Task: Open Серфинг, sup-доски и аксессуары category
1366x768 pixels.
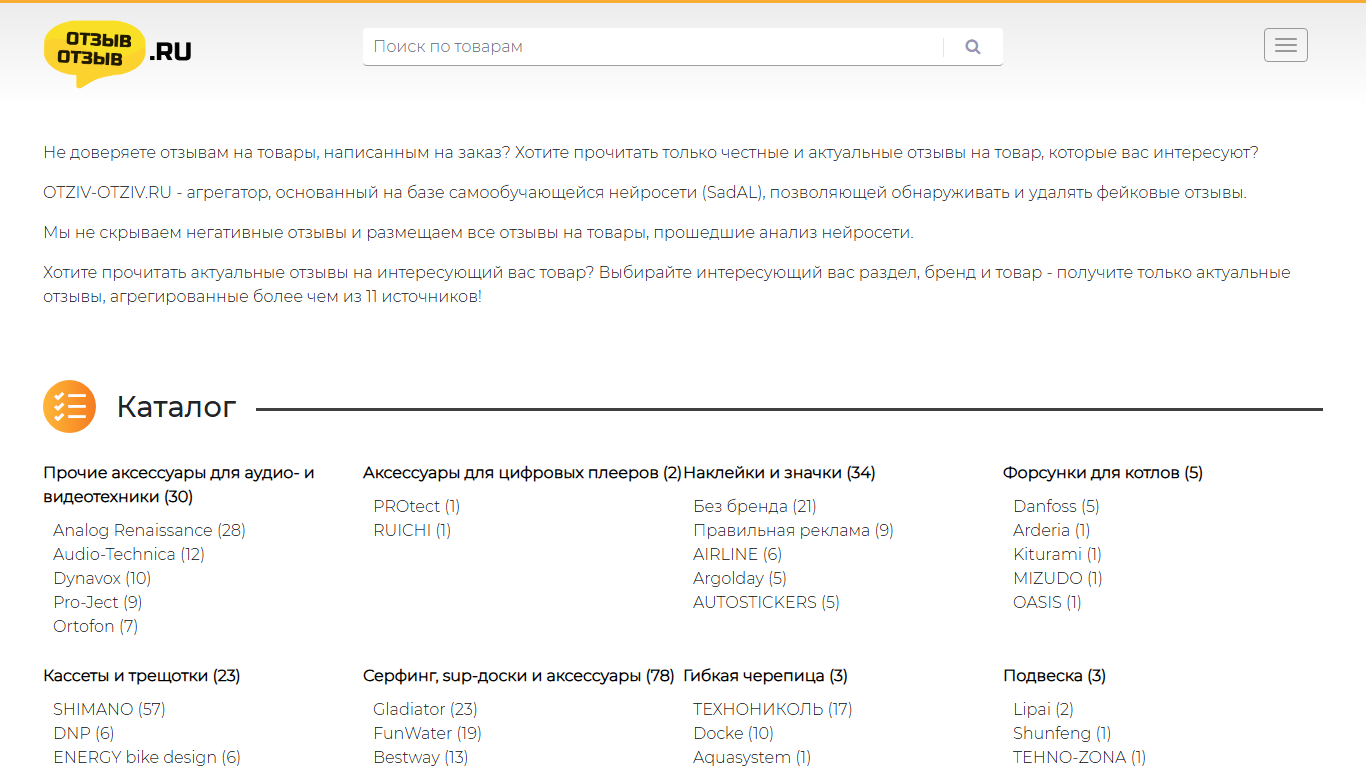Action: pos(519,676)
